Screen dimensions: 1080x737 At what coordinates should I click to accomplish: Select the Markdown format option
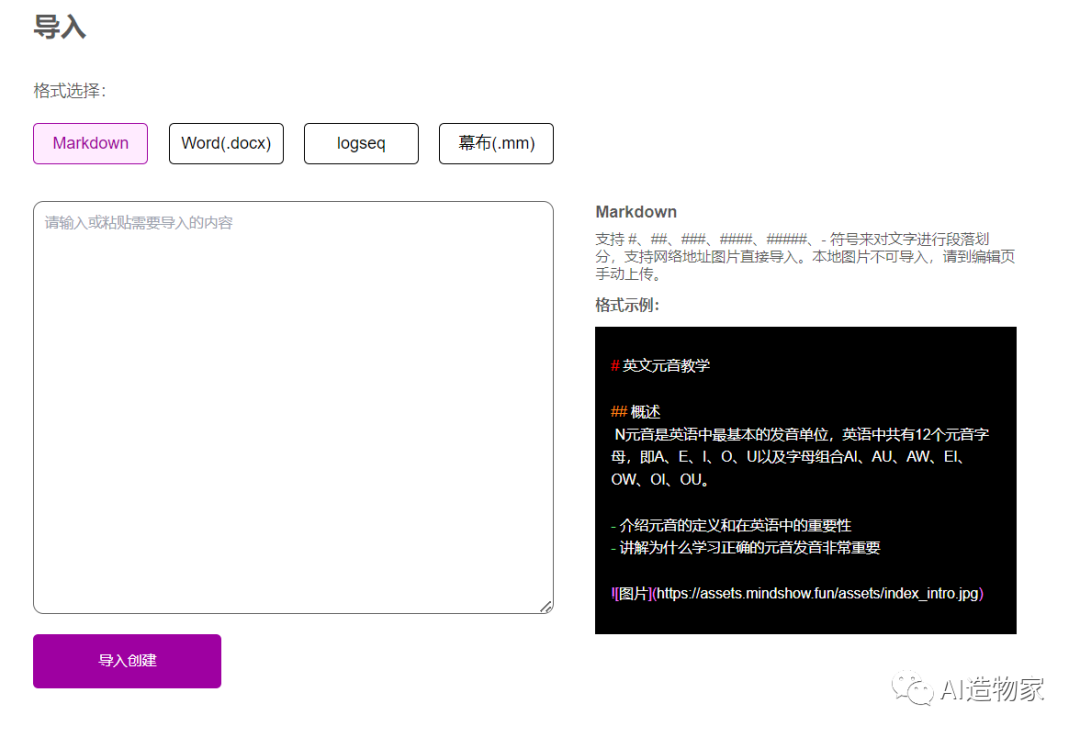pyautogui.click(x=90, y=143)
